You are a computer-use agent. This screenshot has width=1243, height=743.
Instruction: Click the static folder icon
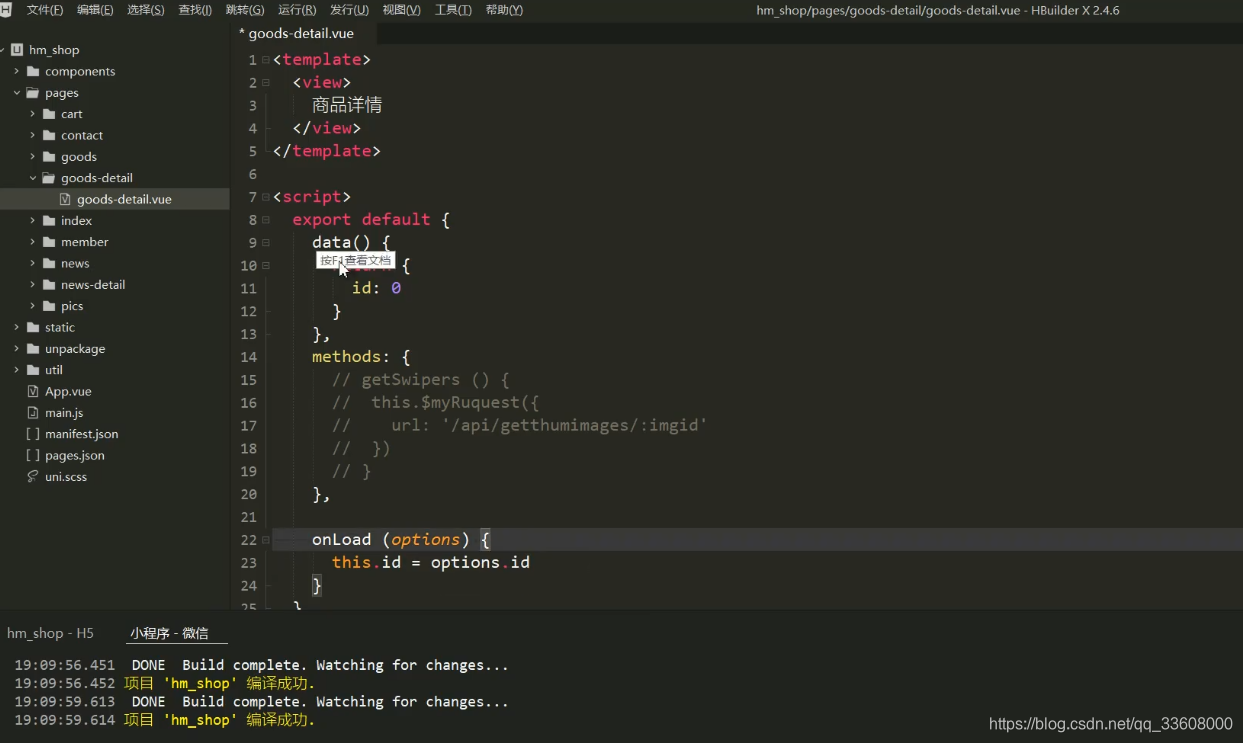(33, 327)
